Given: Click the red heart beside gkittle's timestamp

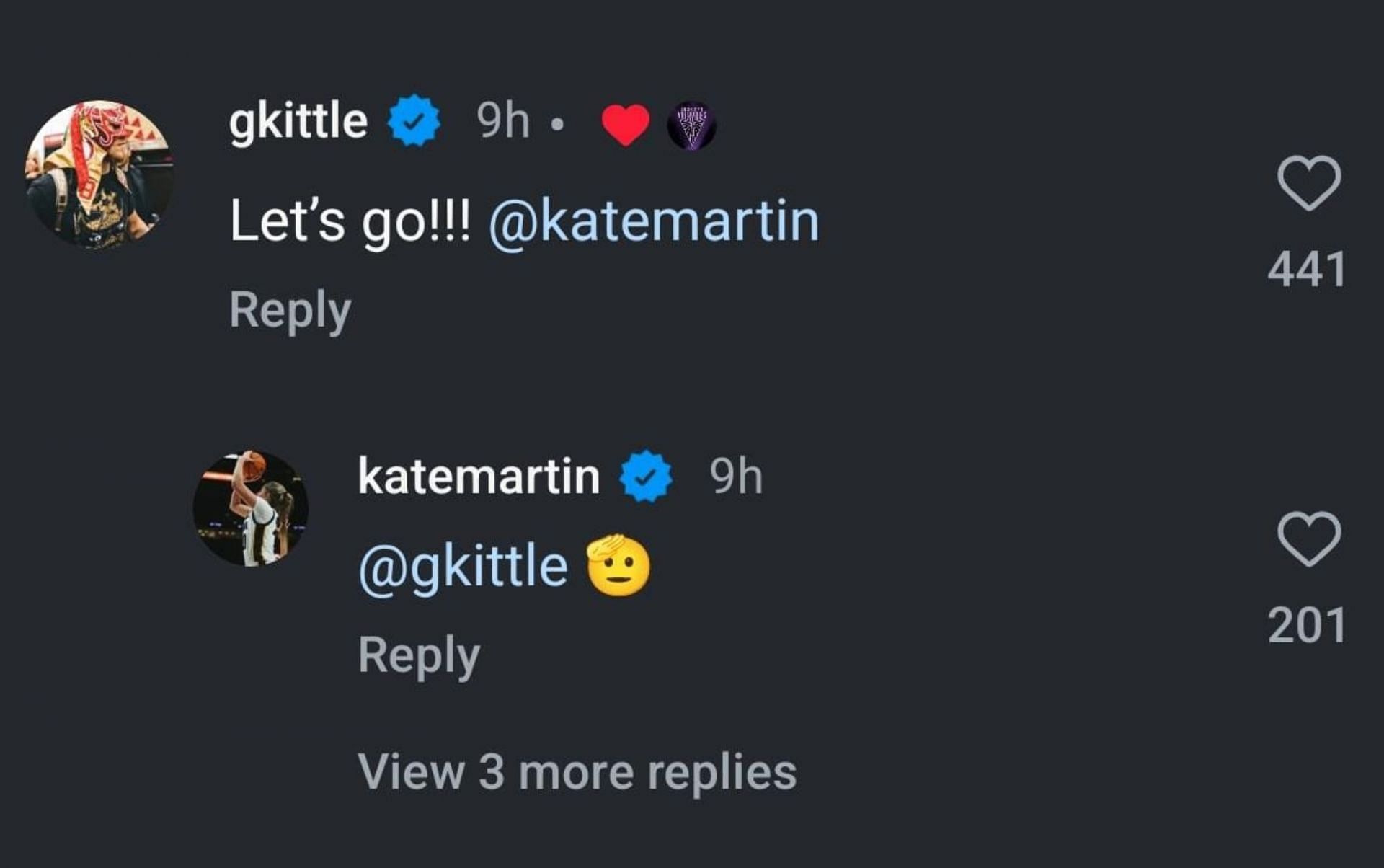Looking at the screenshot, I should pyautogui.click(x=625, y=124).
